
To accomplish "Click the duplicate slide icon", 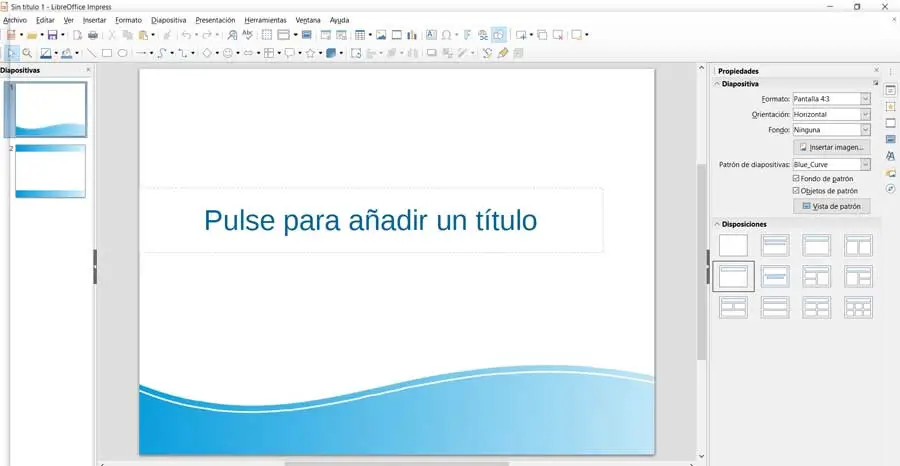I will coord(542,35).
